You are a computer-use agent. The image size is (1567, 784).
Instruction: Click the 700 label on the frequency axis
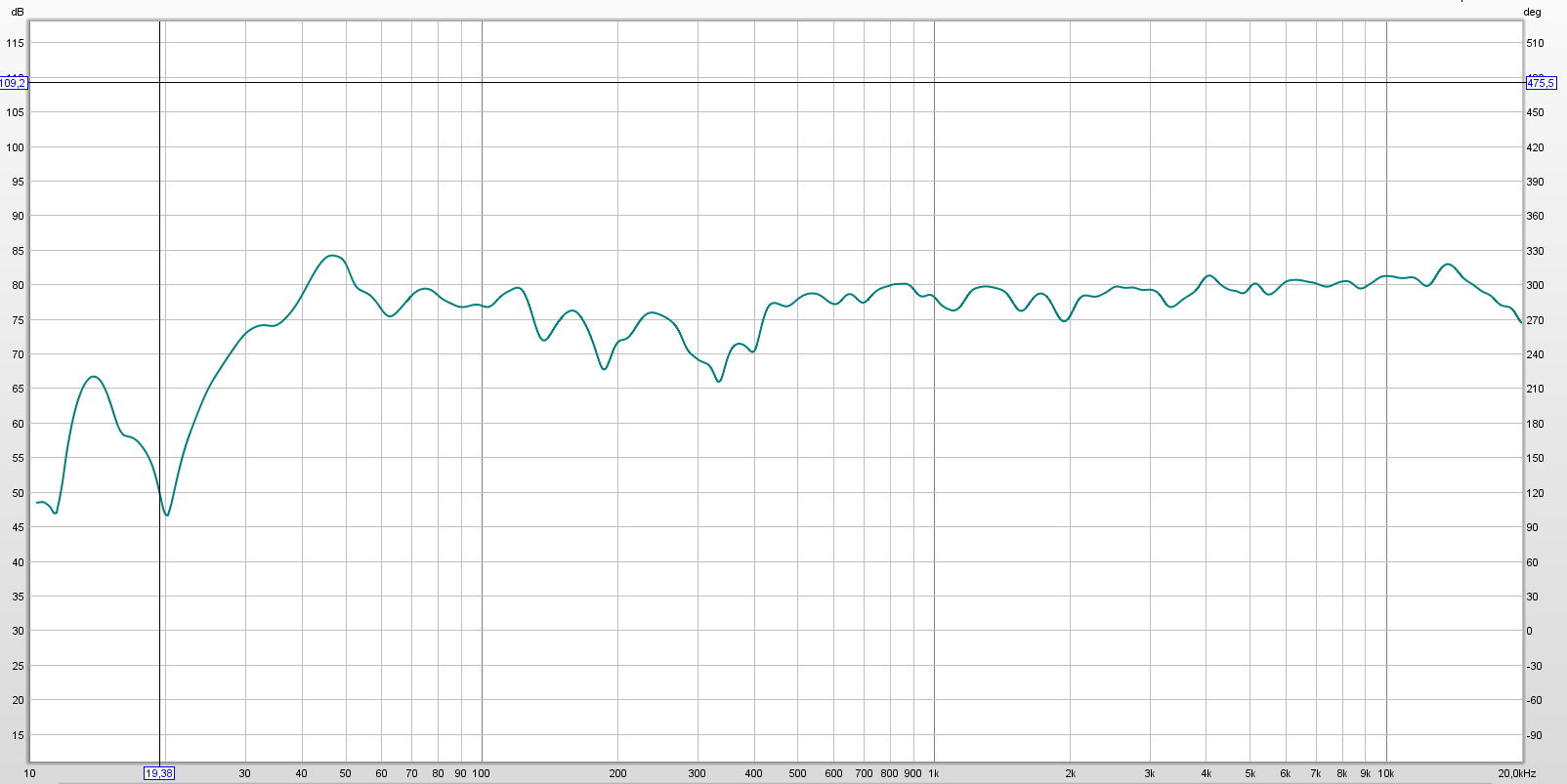click(x=864, y=773)
